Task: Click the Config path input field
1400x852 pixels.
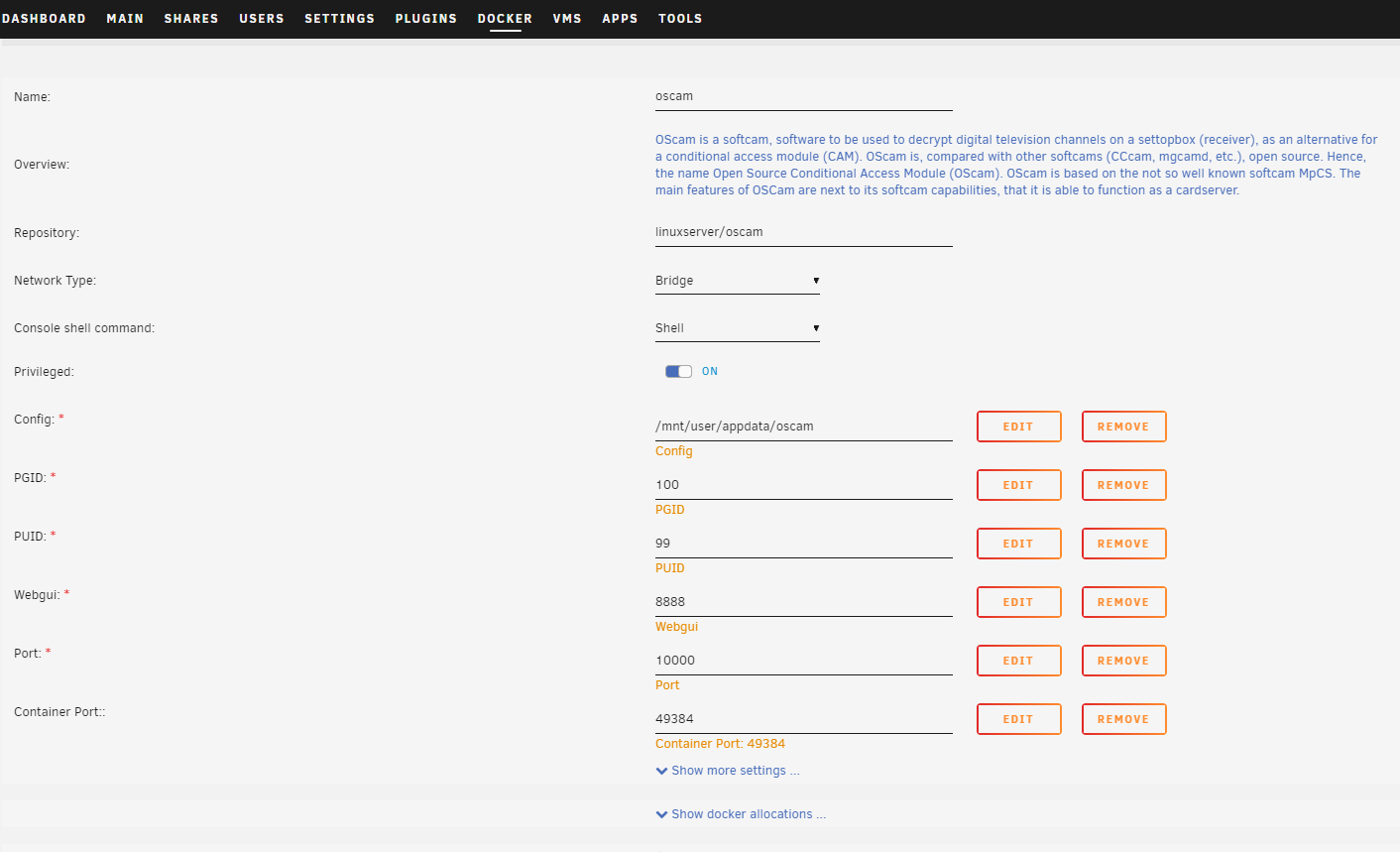Action: pyautogui.click(x=803, y=427)
